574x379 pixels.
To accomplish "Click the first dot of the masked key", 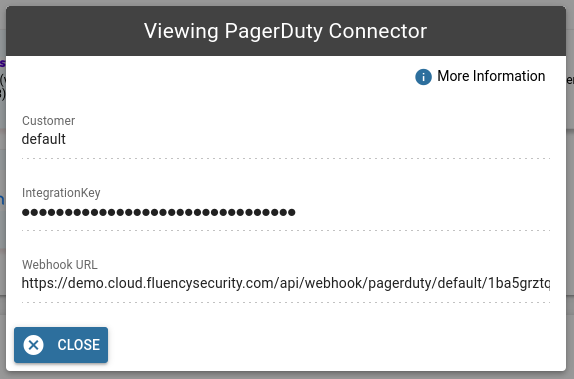I will 25,212.
